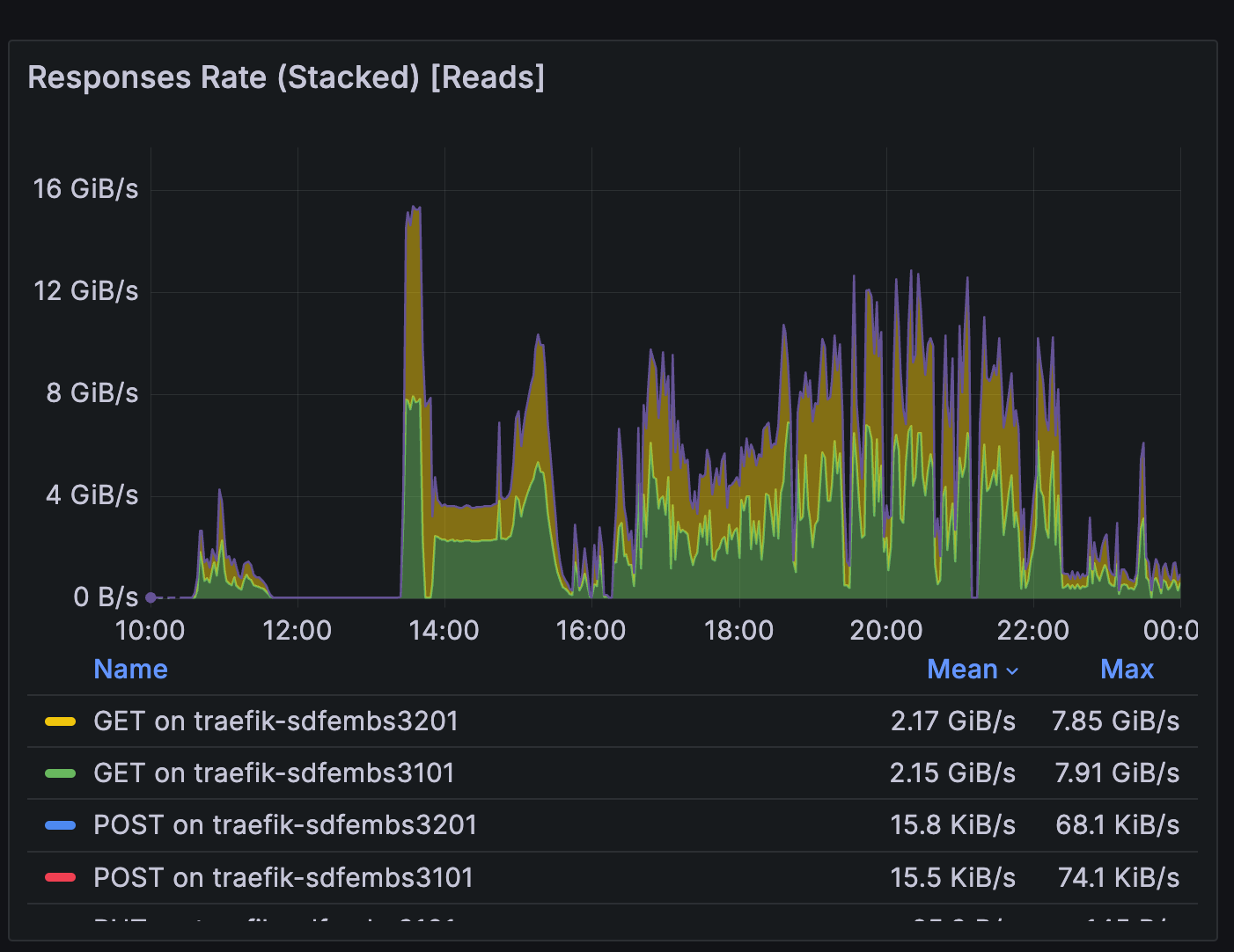
Task: Show only POST on traefik-sdfembs3101 series
Action: click(283, 877)
